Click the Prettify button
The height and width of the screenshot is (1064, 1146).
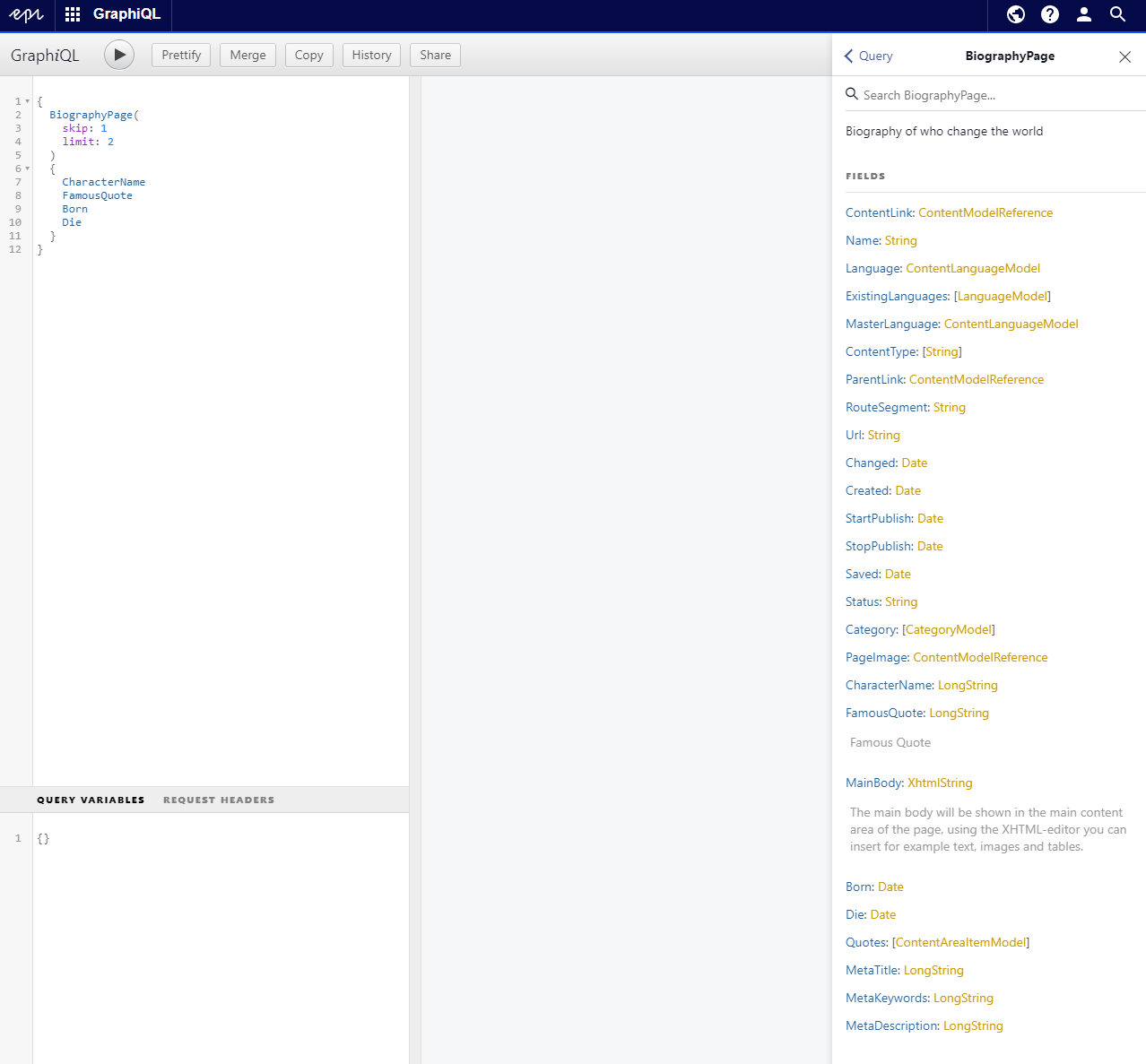[181, 55]
